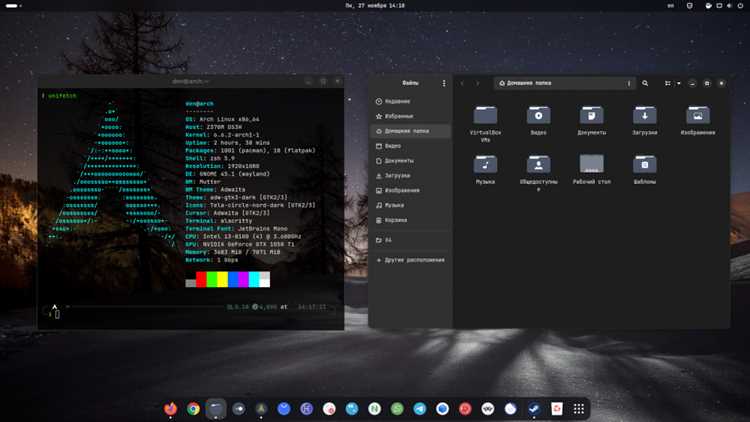750x422 pixels.
Task: Open the path bar folder menu dots
Action: (629, 83)
